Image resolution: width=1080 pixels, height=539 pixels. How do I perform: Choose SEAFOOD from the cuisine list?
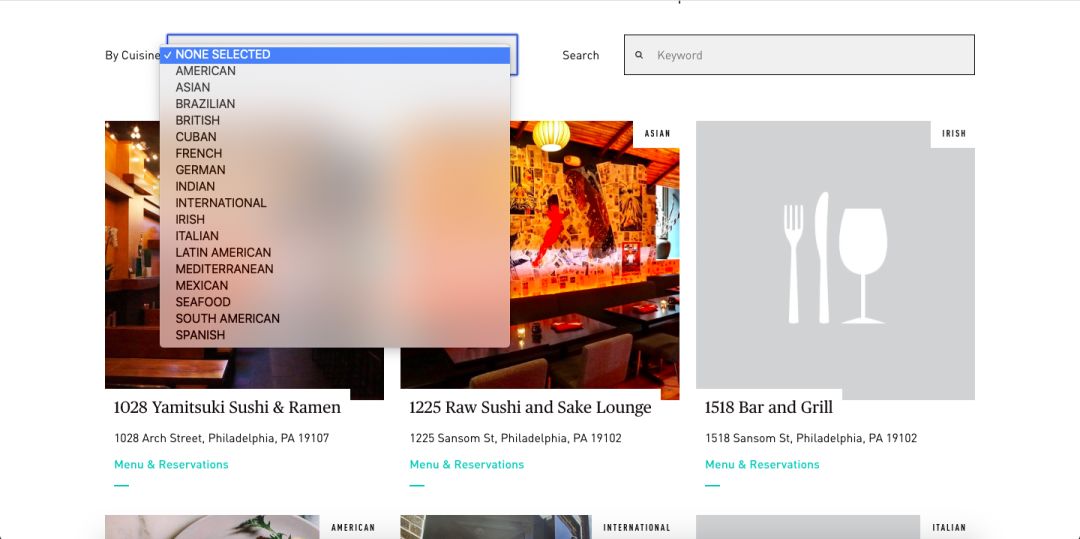coord(335,302)
